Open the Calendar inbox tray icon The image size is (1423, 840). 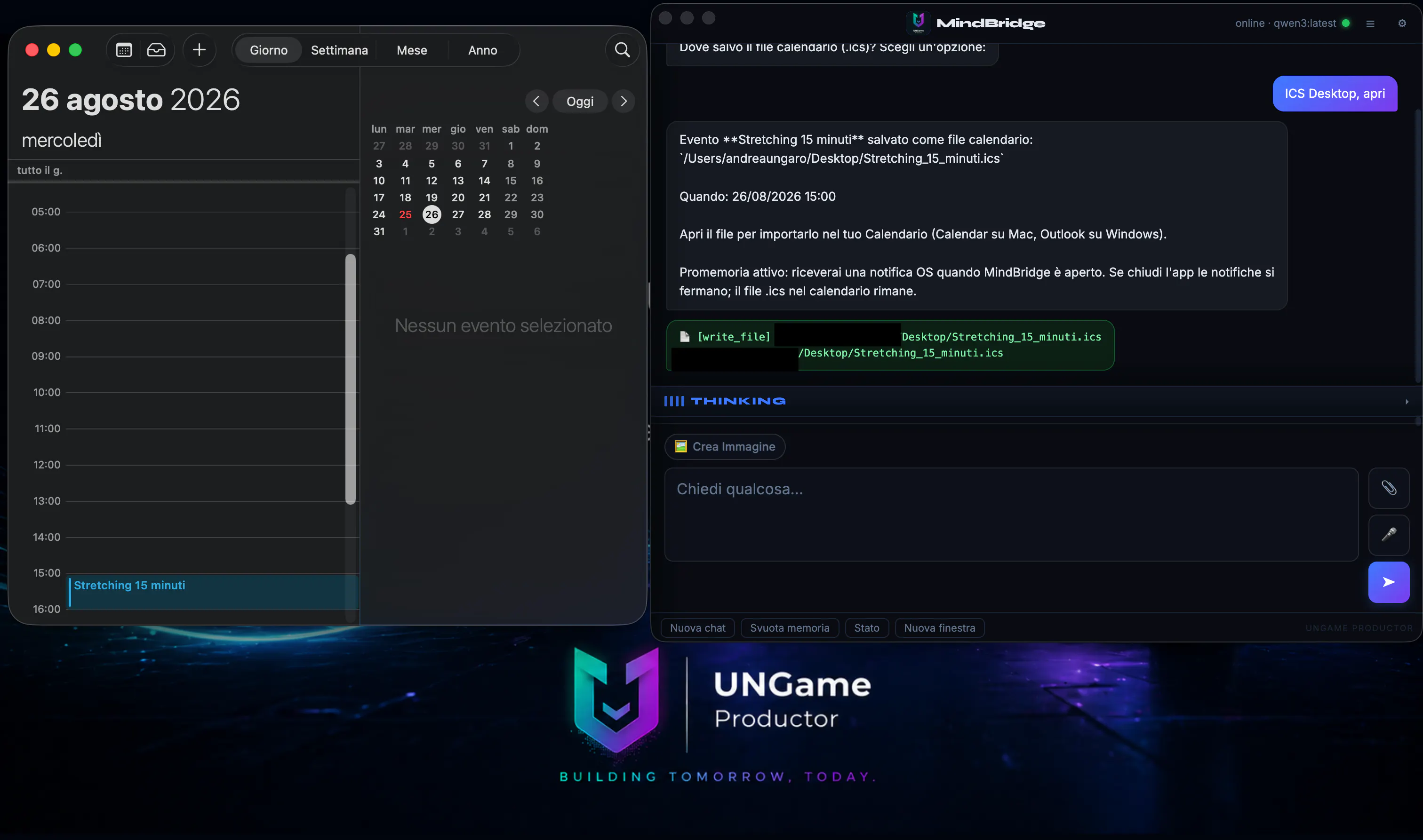click(x=156, y=50)
